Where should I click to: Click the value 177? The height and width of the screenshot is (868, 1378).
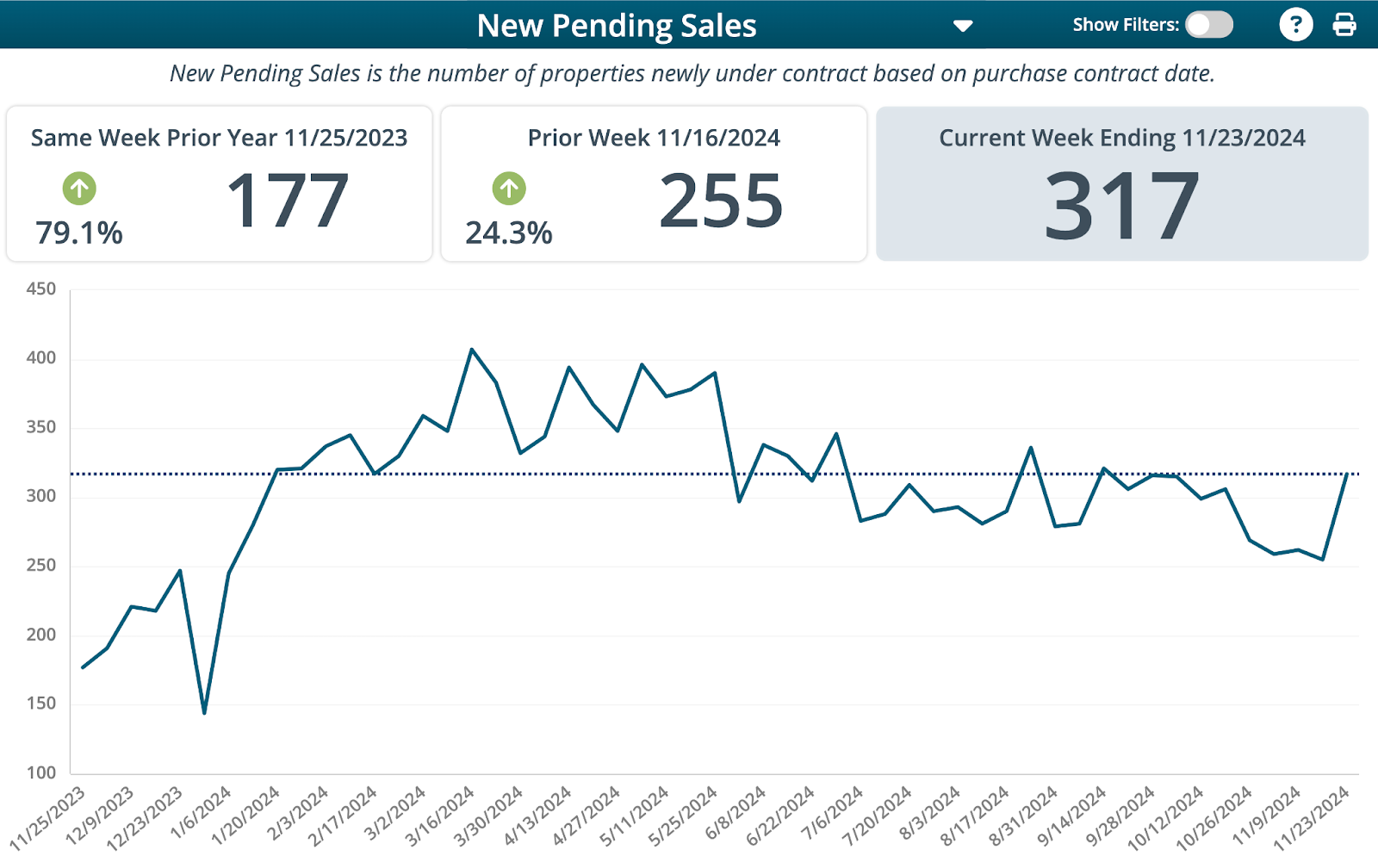tap(288, 201)
